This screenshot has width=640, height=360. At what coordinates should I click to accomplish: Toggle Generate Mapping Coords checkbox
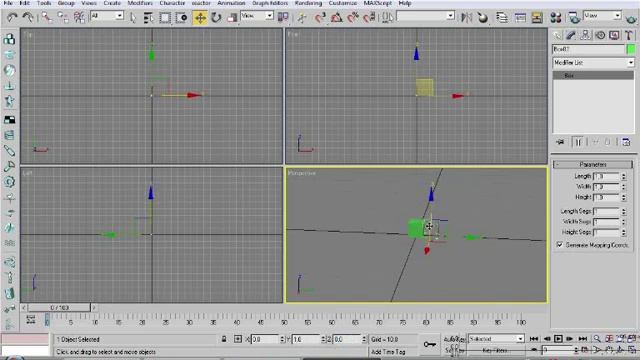pyautogui.click(x=560, y=244)
